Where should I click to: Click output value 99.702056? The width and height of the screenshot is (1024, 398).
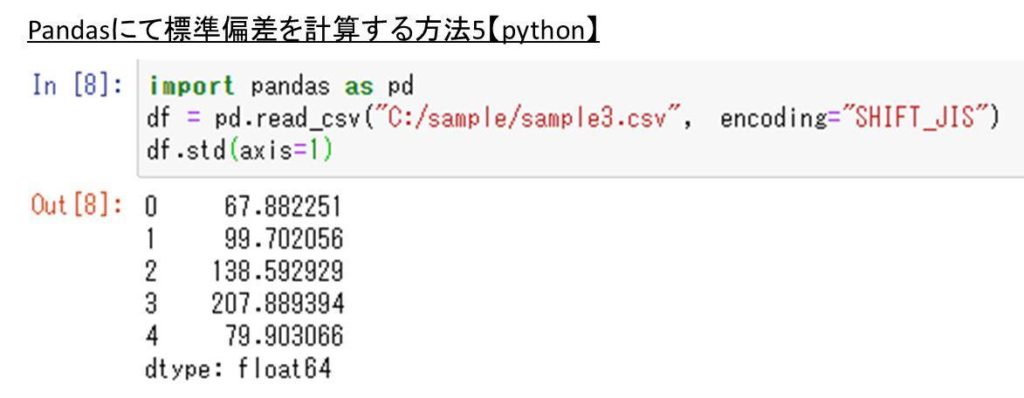click(x=283, y=239)
